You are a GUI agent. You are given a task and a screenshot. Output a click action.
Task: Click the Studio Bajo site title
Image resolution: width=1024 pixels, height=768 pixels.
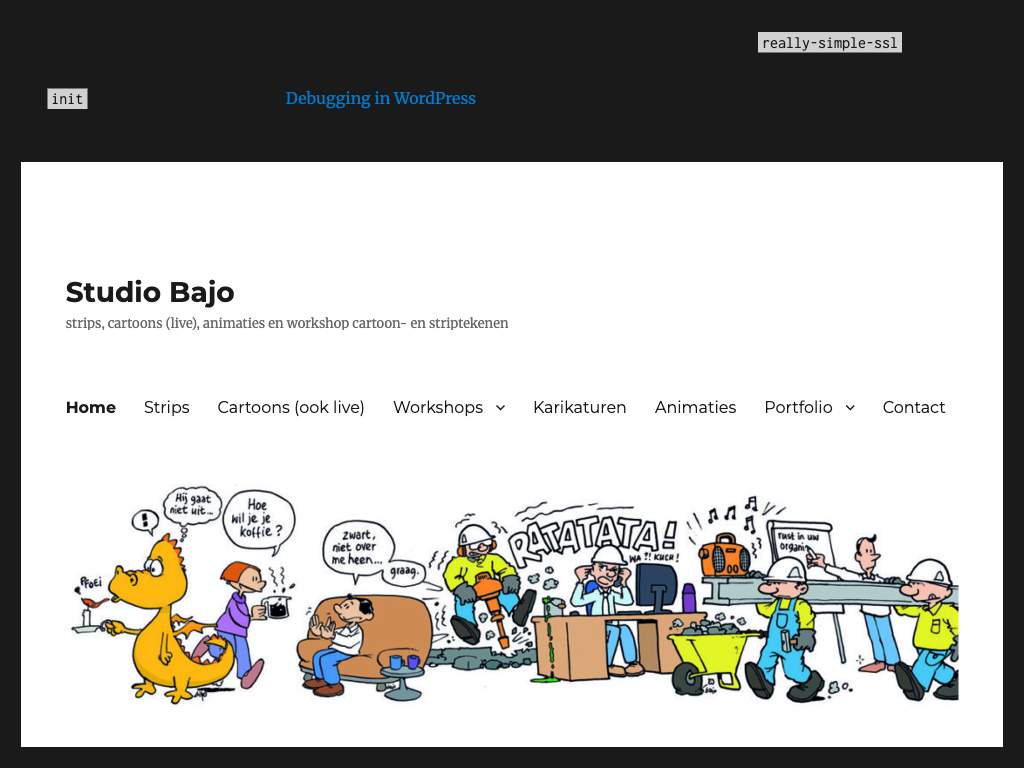(150, 292)
